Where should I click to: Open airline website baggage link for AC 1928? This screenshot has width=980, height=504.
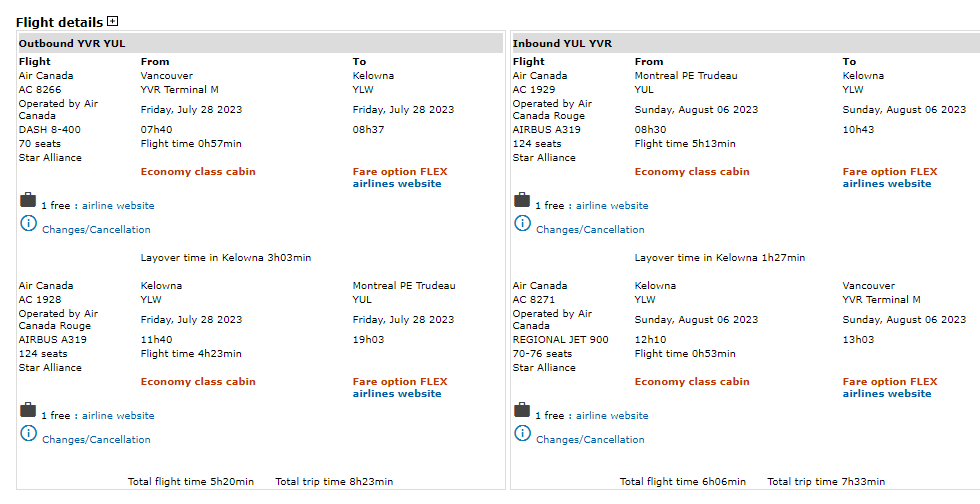(x=118, y=416)
